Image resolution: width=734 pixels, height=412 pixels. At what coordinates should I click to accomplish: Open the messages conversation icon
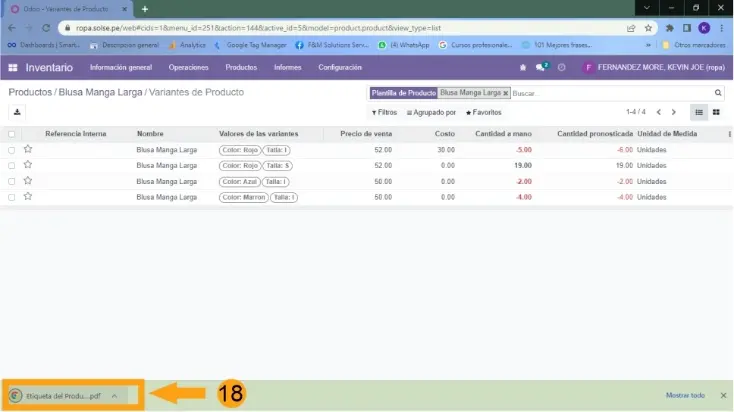click(541, 67)
